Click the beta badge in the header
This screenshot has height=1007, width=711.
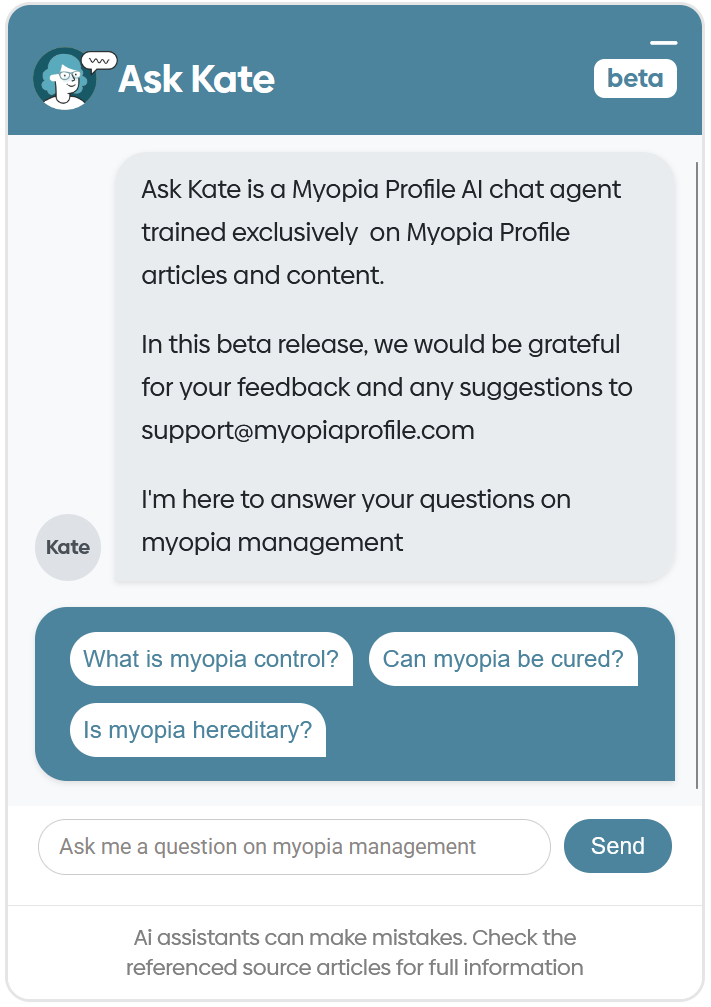click(x=635, y=79)
